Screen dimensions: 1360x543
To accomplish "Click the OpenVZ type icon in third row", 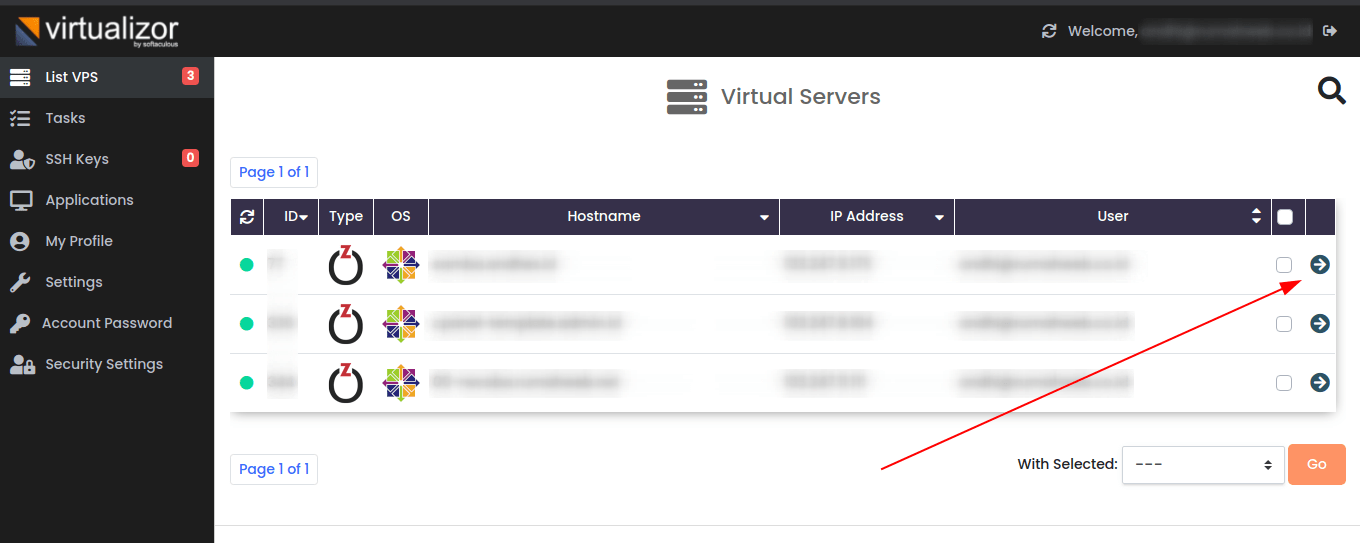I will click(x=346, y=383).
